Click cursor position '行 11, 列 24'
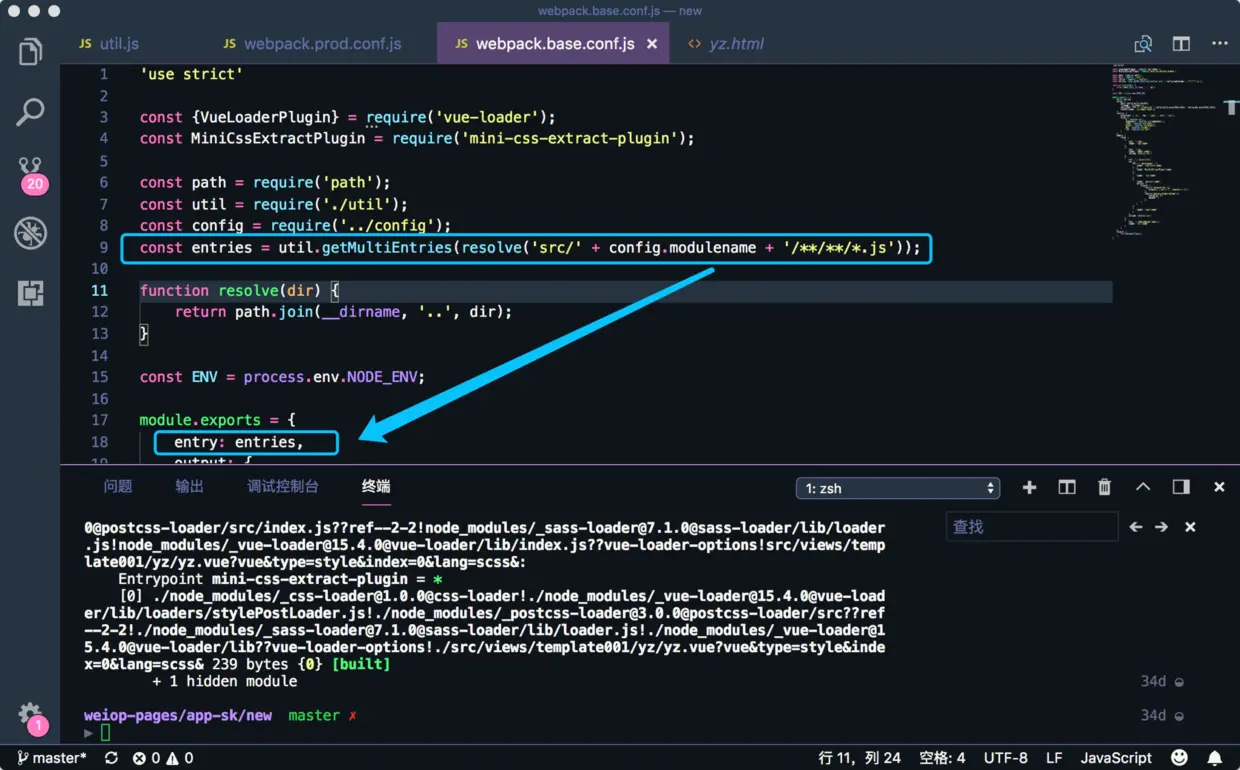 (859, 758)
